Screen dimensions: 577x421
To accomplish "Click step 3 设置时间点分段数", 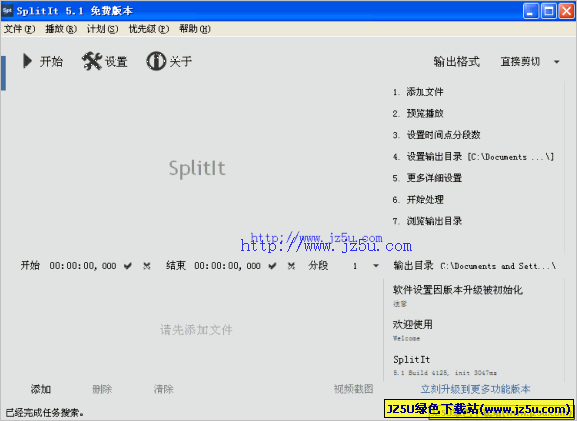I will (x=436, y=135).
